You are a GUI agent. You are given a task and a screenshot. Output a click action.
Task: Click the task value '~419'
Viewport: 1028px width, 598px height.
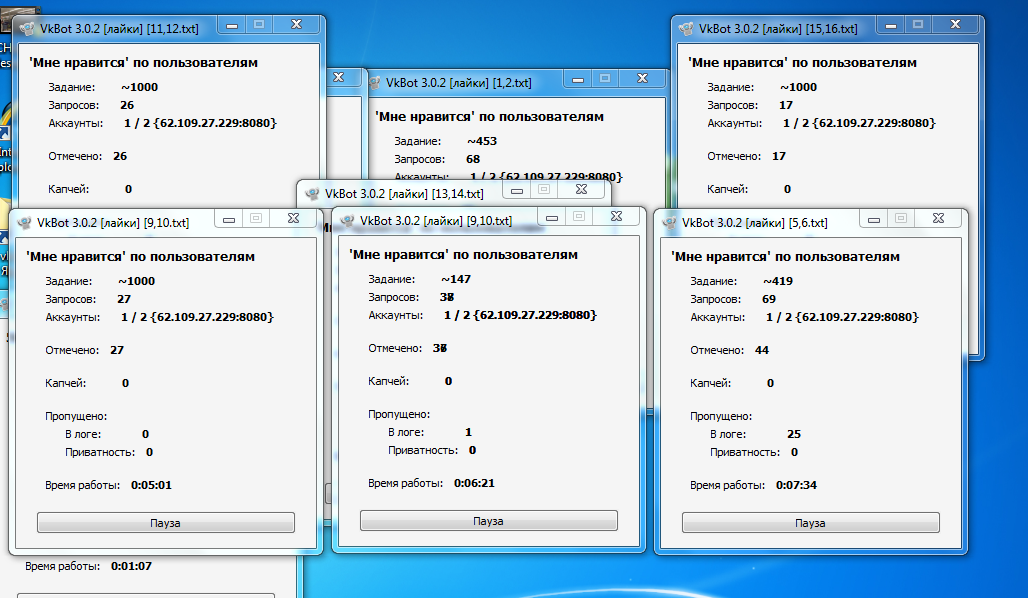pos(778,281)
